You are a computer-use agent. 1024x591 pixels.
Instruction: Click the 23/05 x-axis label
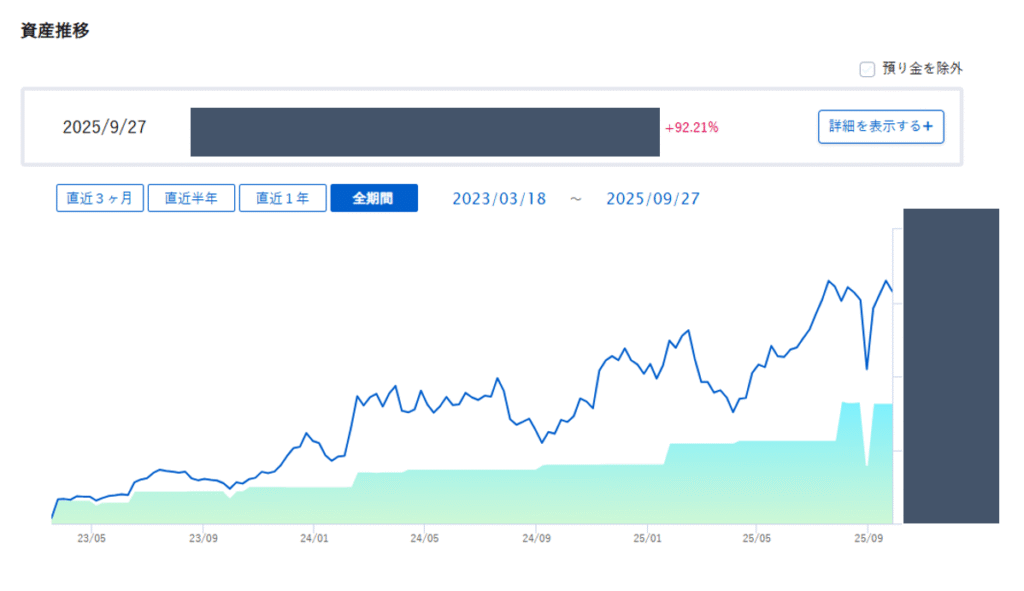(x=92, y=538)
